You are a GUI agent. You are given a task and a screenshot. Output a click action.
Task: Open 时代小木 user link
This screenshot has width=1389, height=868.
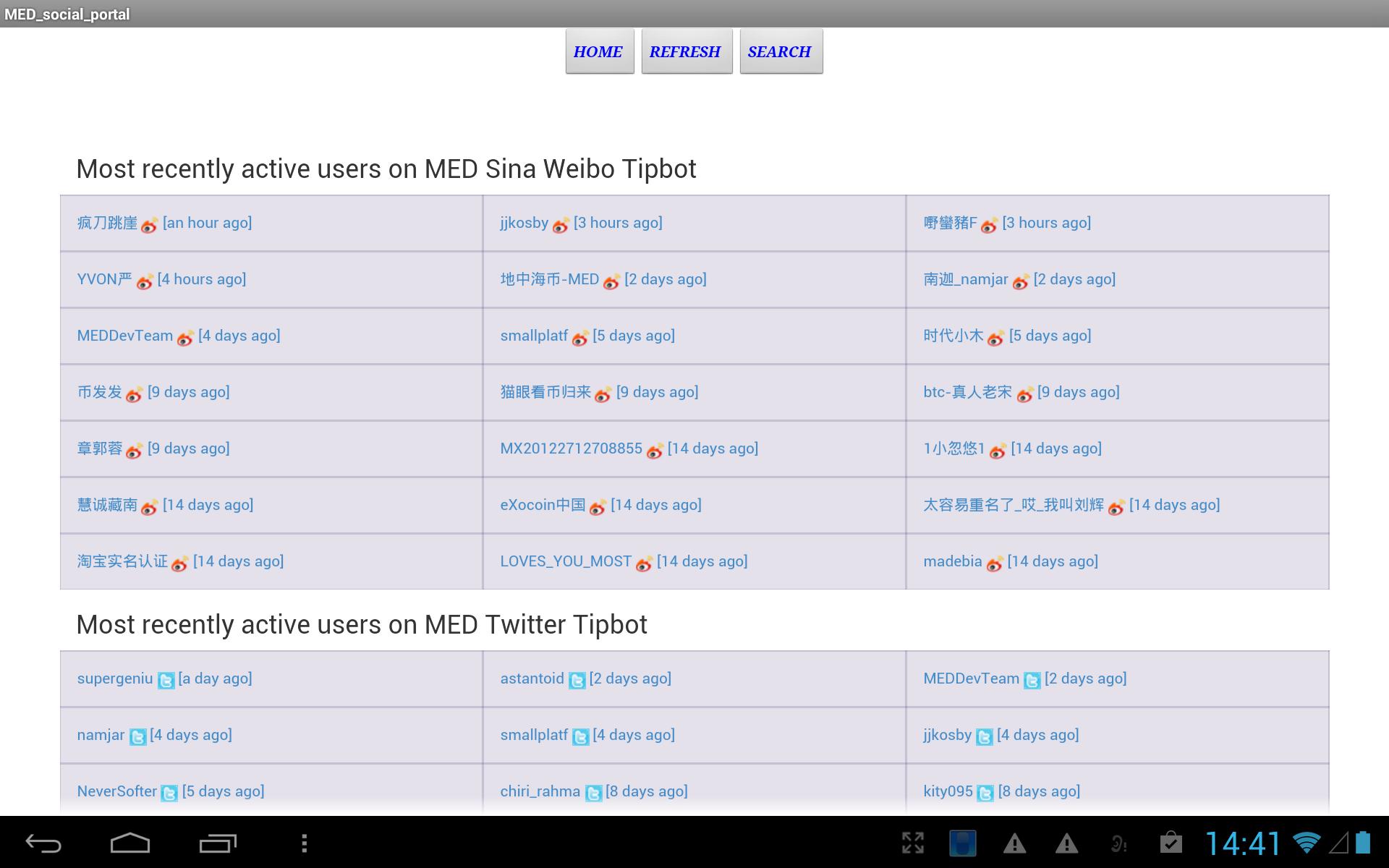[x=953, y=336]
